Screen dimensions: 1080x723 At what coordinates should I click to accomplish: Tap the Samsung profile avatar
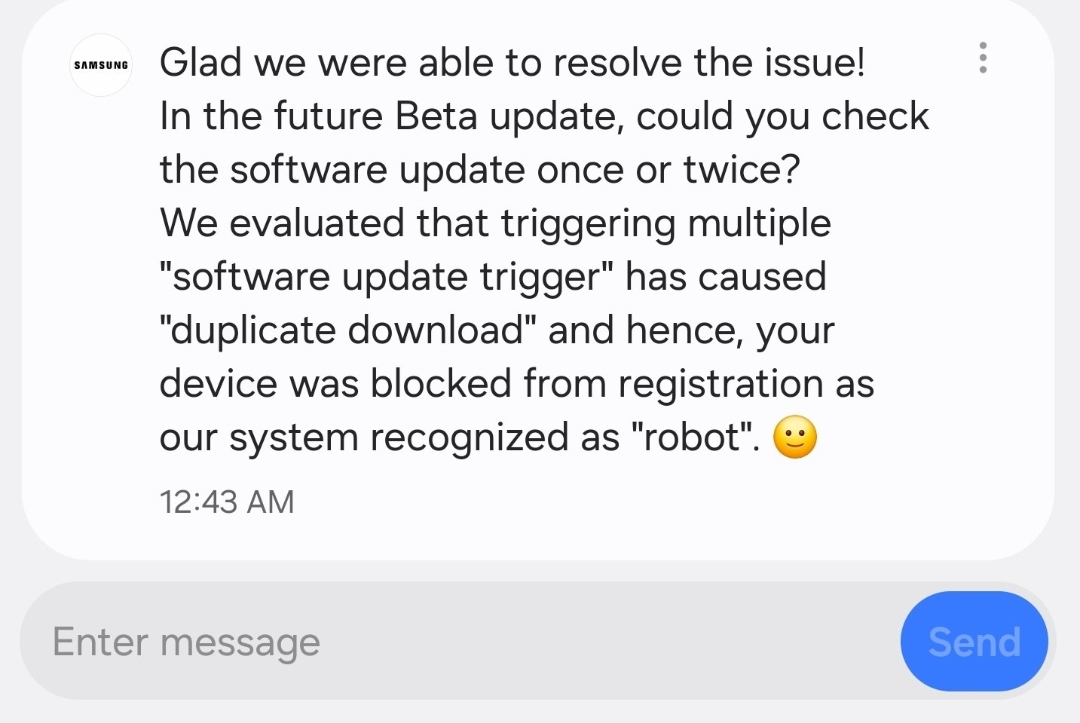[101, 65]
